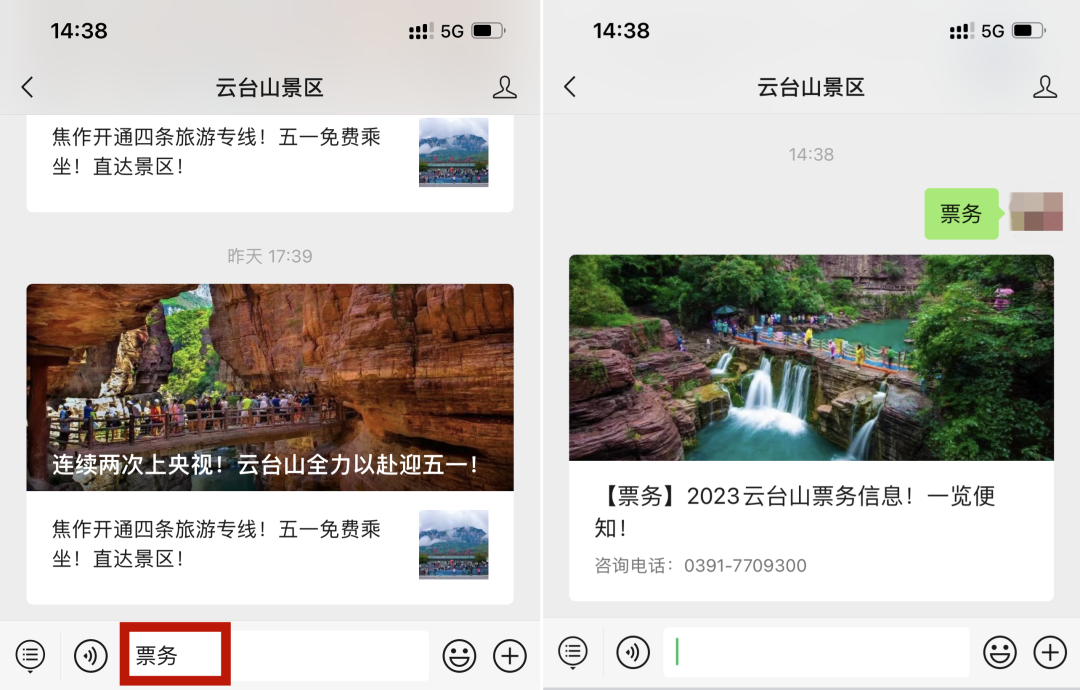Image resolution: width=1080 pixels, height=690 pixels.
Task: Tap sent 票务 green message bubble
Action: click(x=961, y=214)
